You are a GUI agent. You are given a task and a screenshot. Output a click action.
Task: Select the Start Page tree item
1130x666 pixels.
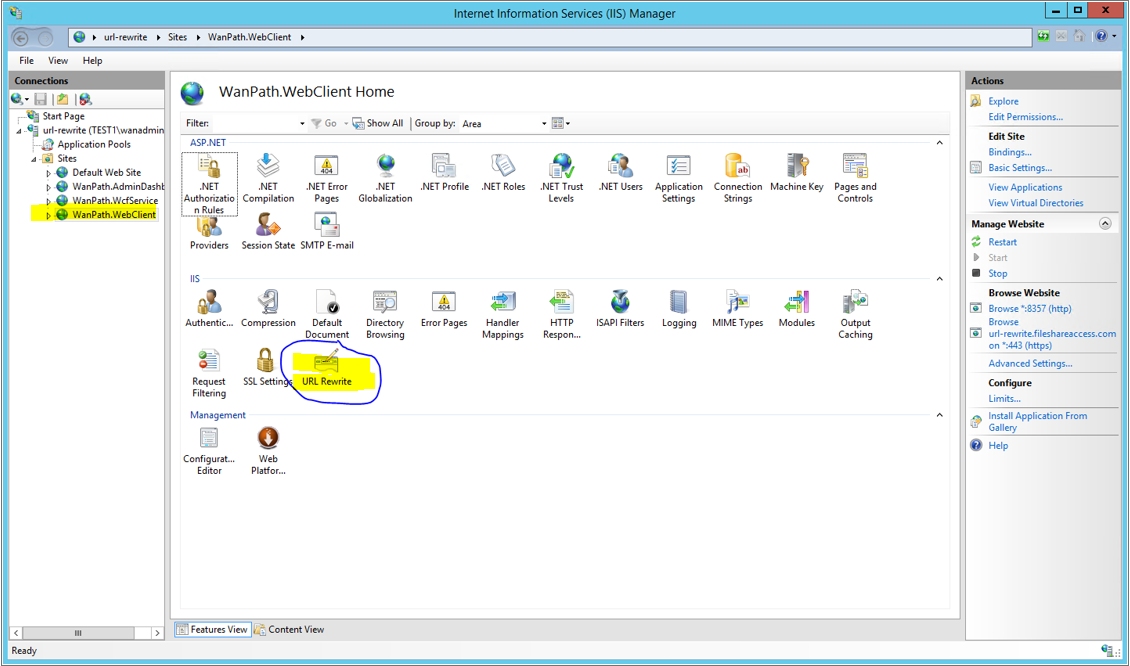pos(63,116)
